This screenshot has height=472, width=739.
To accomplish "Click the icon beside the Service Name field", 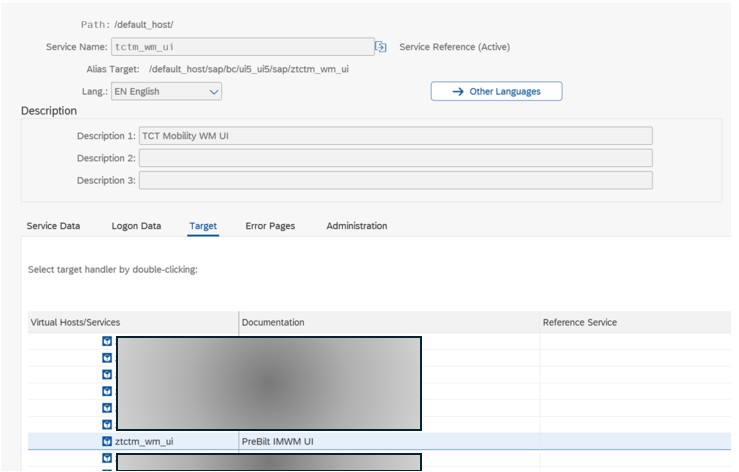I will (x=380, y=47).
